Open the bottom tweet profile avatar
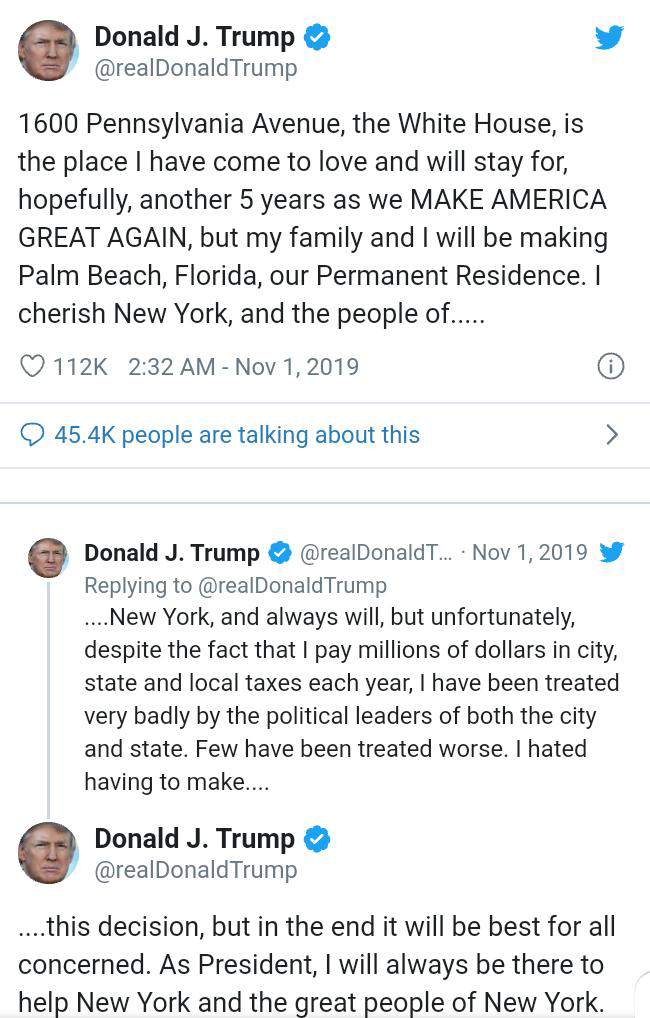This screenshot has width=650, height=1018. click(x=48, y=853)
